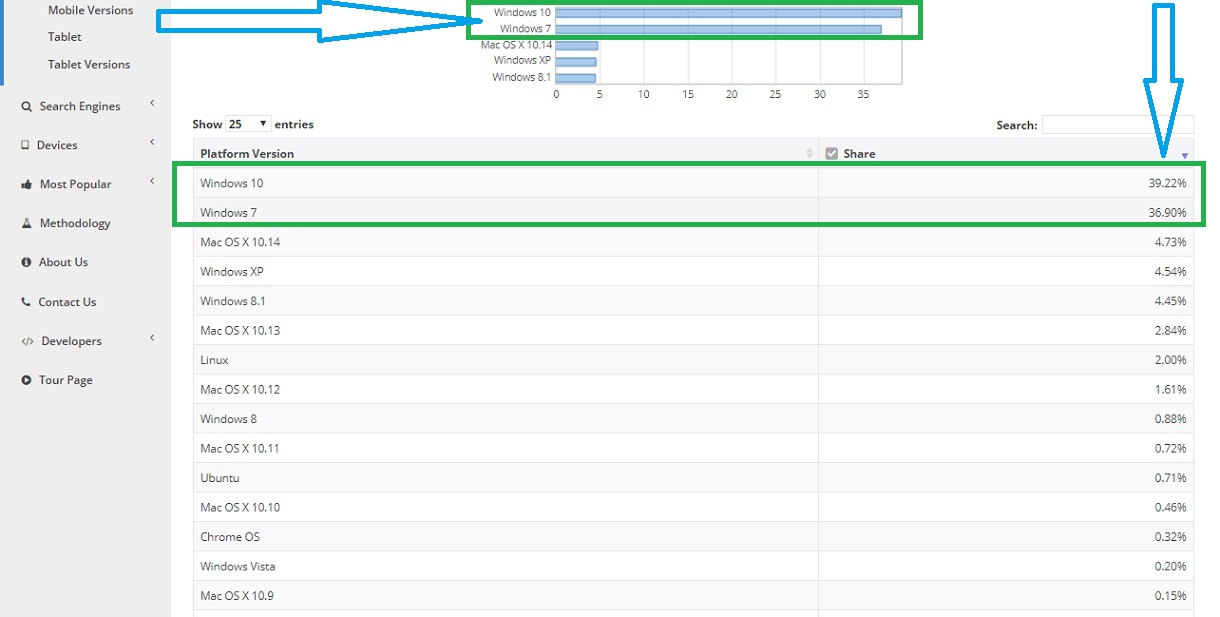Open the Developers section

pyautogui.click(x=72, y=341)
